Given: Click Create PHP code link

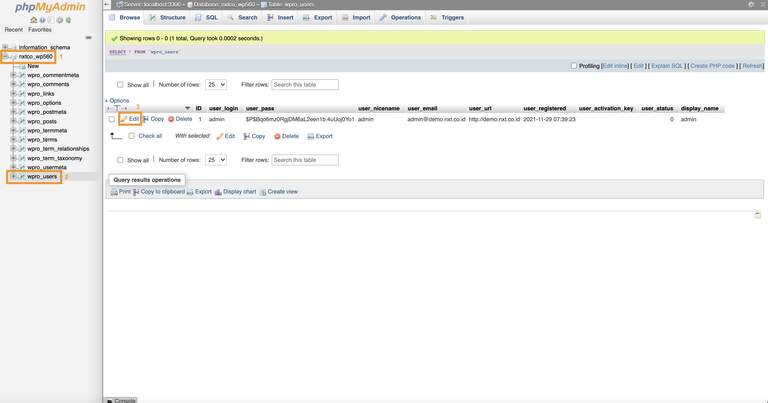Looking at the screenshot, I should tap(712, 66).
